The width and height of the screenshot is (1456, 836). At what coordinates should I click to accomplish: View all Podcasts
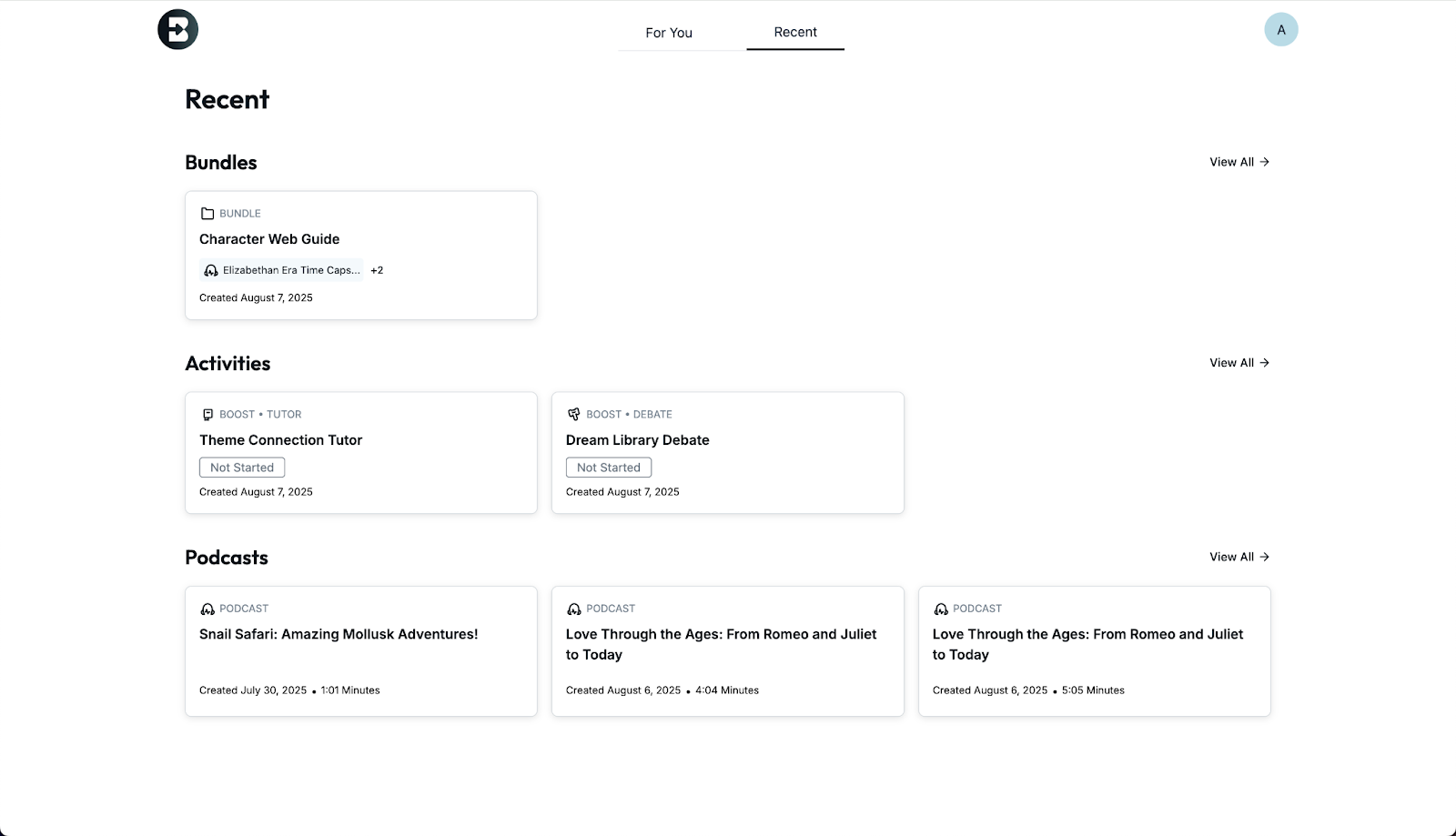1239,557
